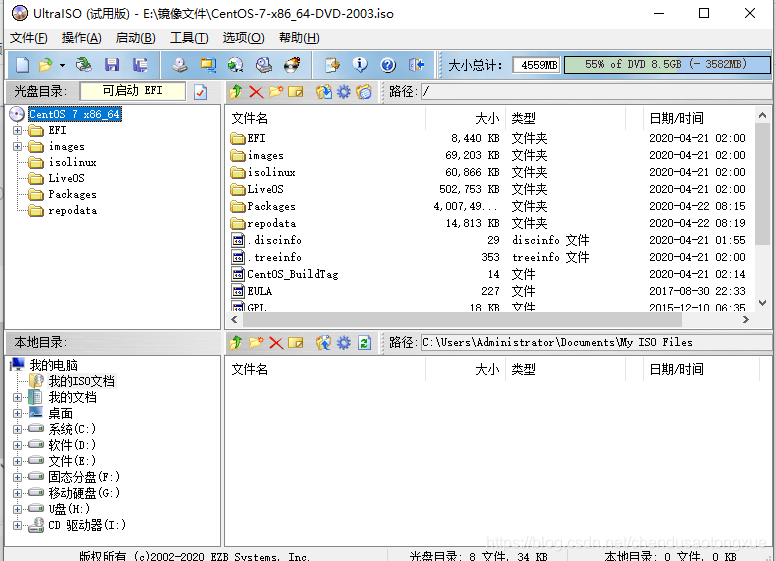Click the gear Properties icon in disc toolbar
776x561 pixels.
click(x=343, y=92)
